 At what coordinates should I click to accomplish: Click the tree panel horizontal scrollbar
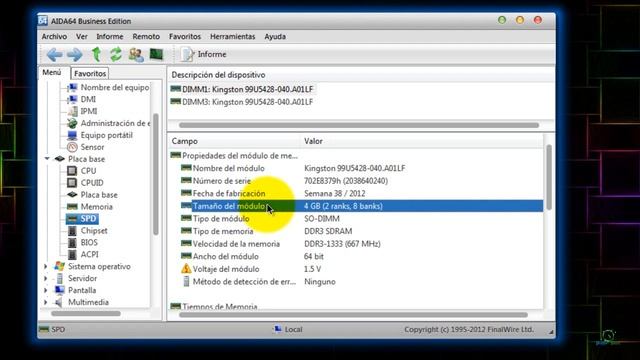tap(86, 314)
